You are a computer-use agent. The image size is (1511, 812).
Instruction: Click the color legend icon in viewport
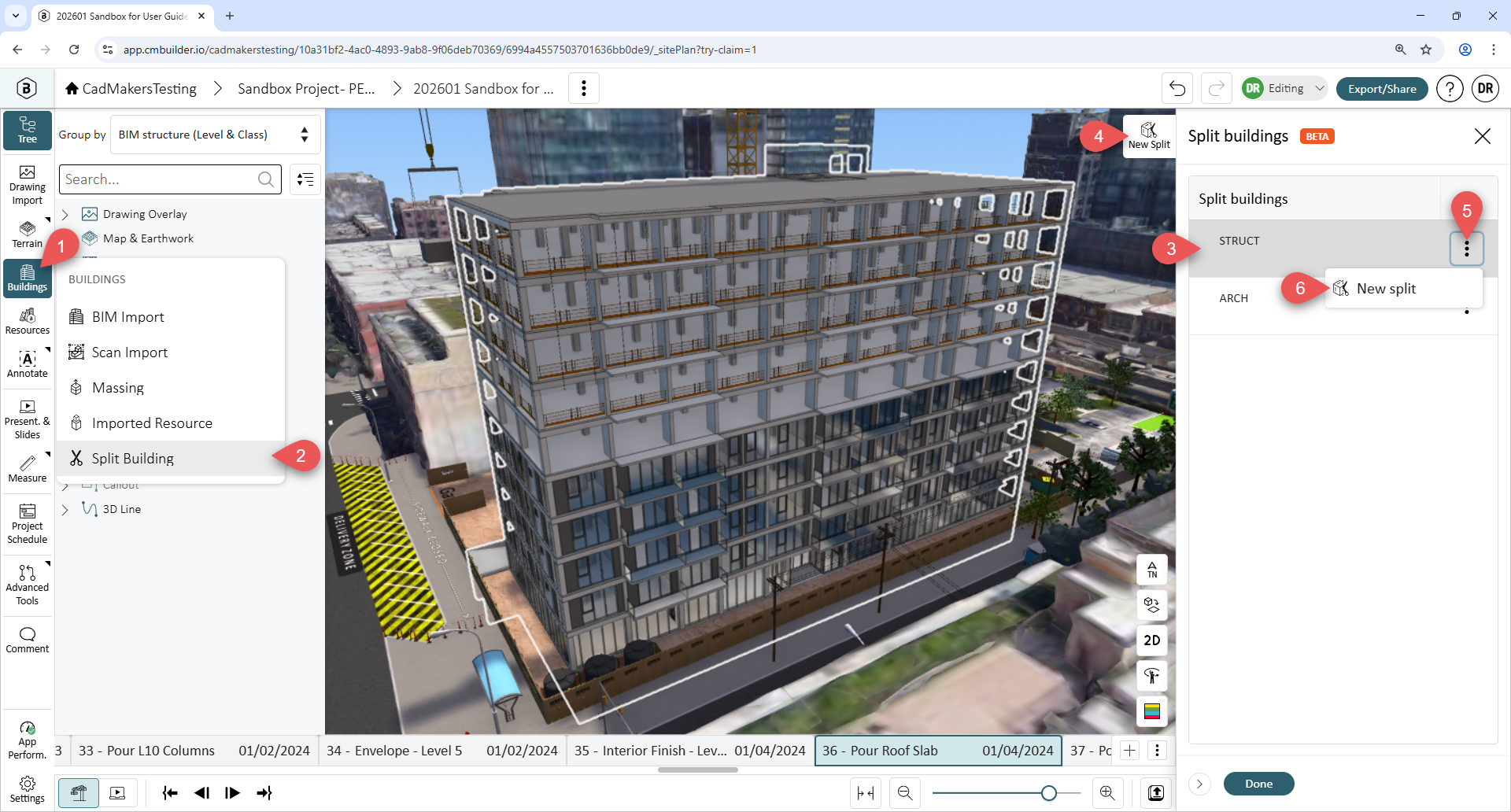pyautogui.click(x=1152, y=711)
